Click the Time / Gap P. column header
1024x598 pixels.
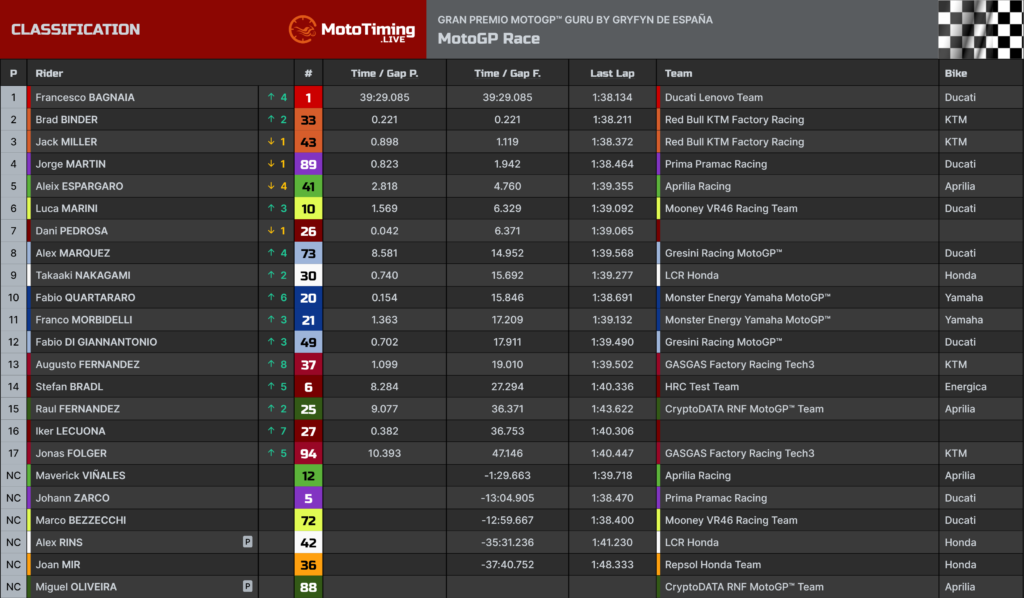tap(384, 73)
